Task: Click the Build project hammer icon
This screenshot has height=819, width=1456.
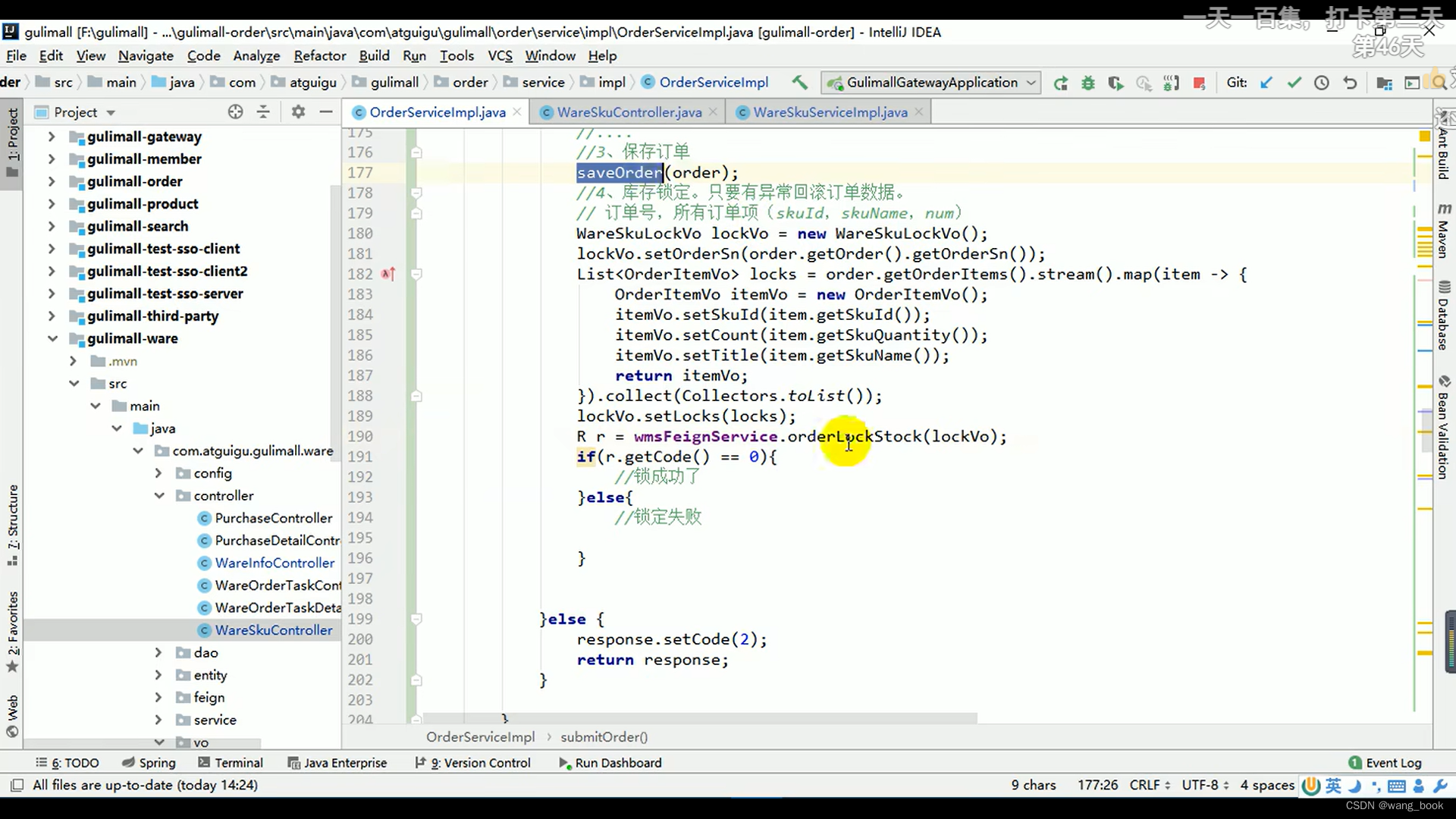Action: pos(799,83)
